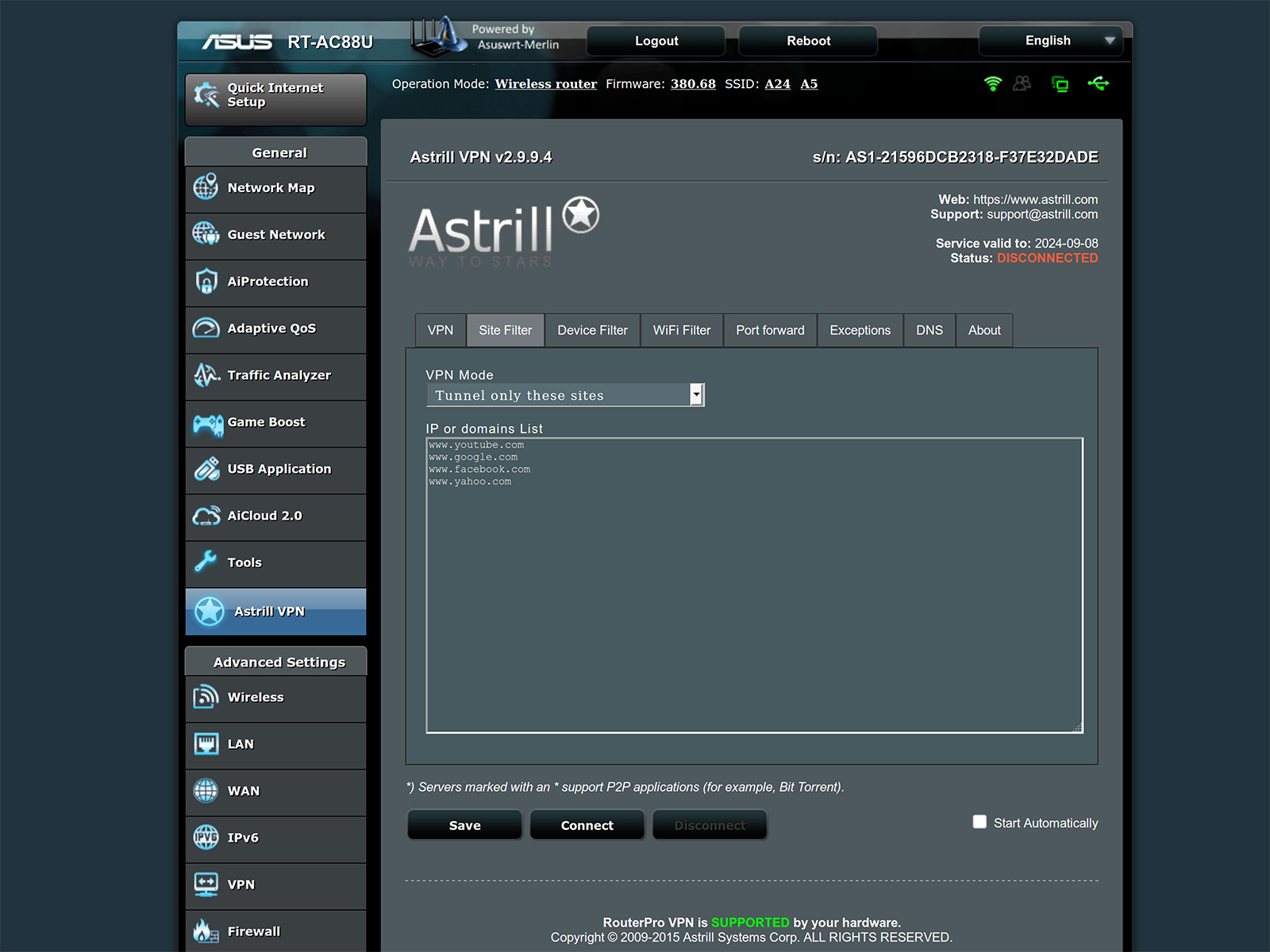Click the Adaptive QoS gauge icon
The image size is (1270, 952).
click(x=206, y=328)
